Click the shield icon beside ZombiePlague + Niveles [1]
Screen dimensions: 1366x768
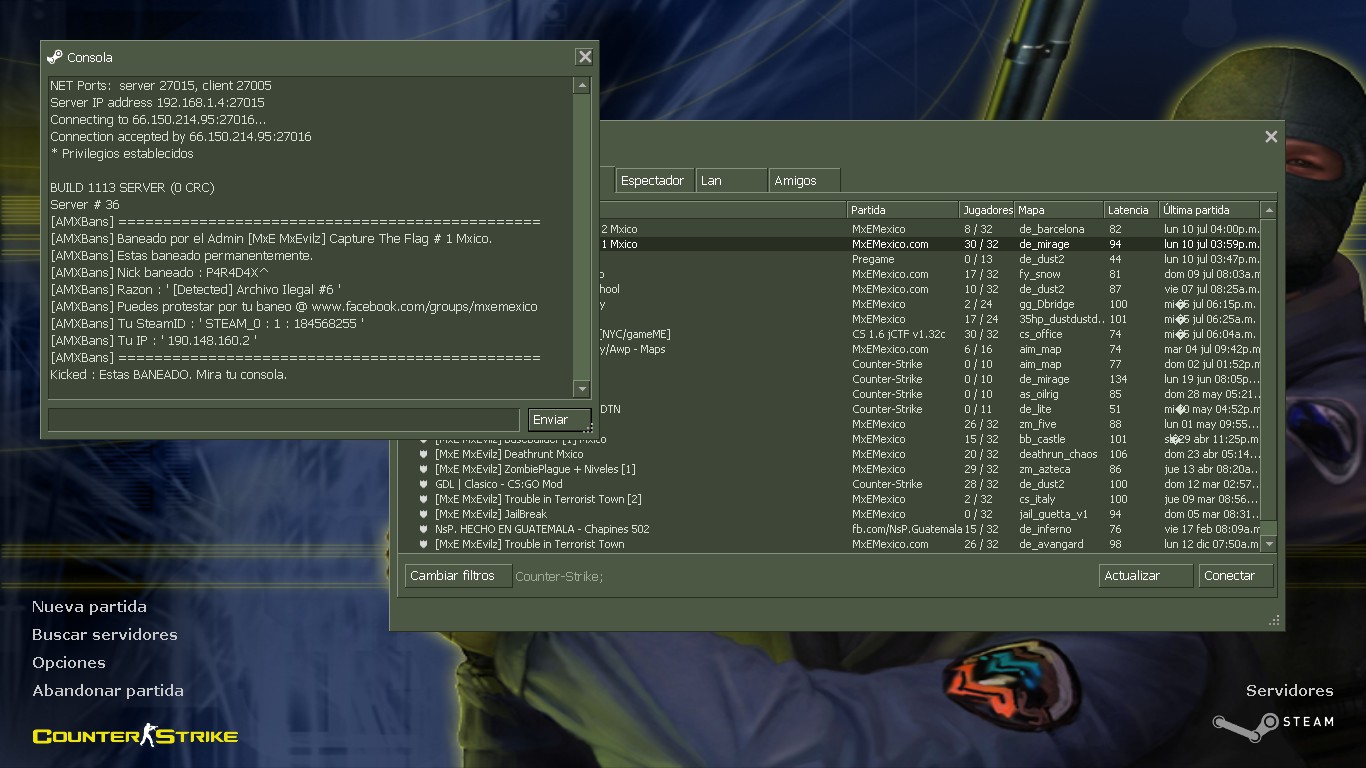[x=423, y=469]
